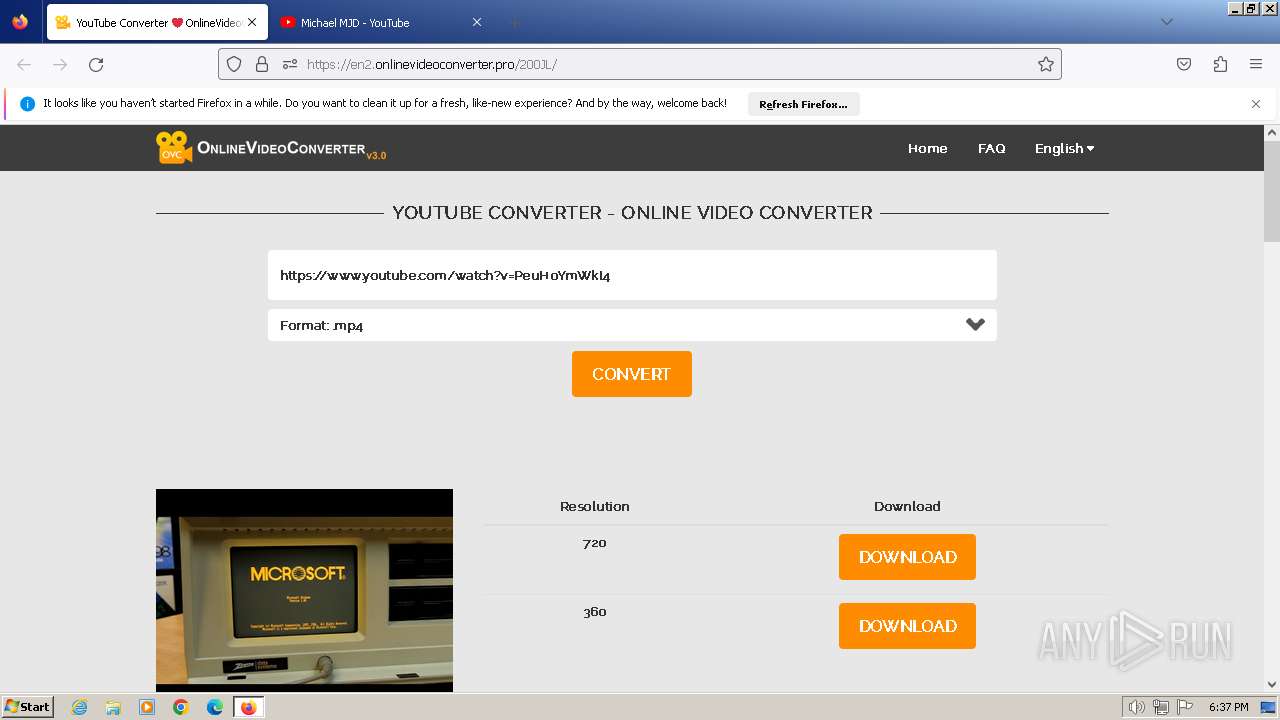Open the Windows Start menu
This screenshot has width=1280, height=720.
pyautogui.click(x=27, y=707)
